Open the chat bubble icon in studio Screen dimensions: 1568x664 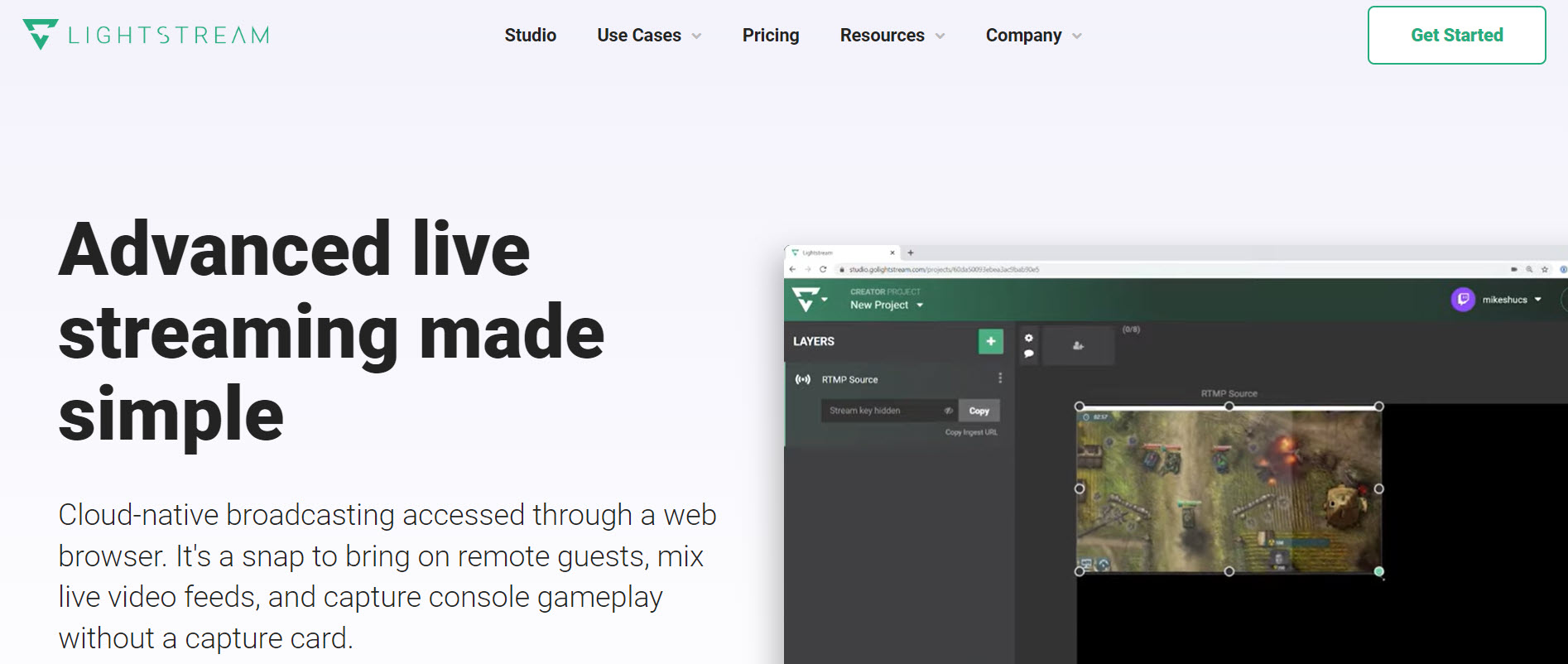(x=1028, y=354)
